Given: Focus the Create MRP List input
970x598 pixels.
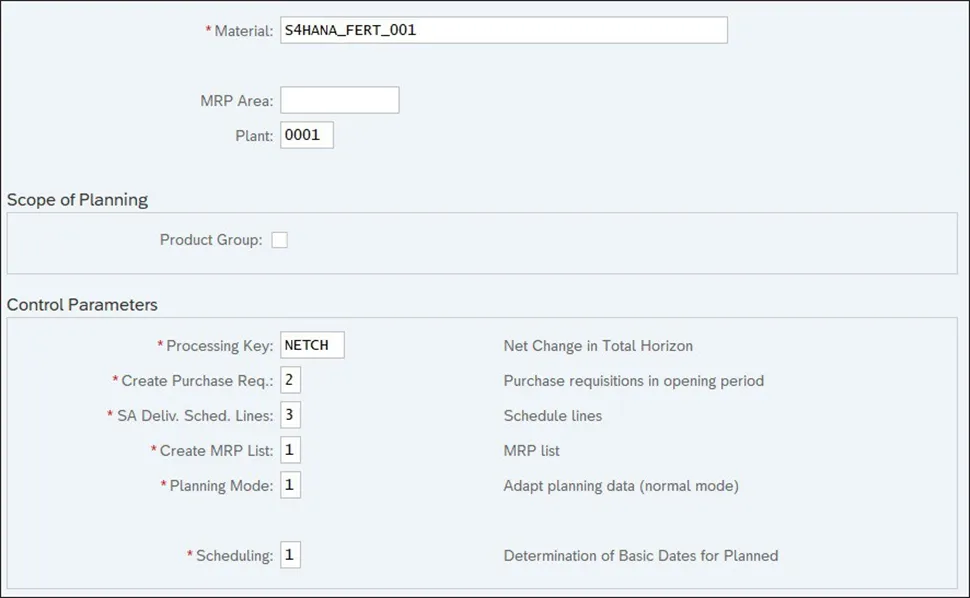Looking at the screenshot, I should pos(290,450).
